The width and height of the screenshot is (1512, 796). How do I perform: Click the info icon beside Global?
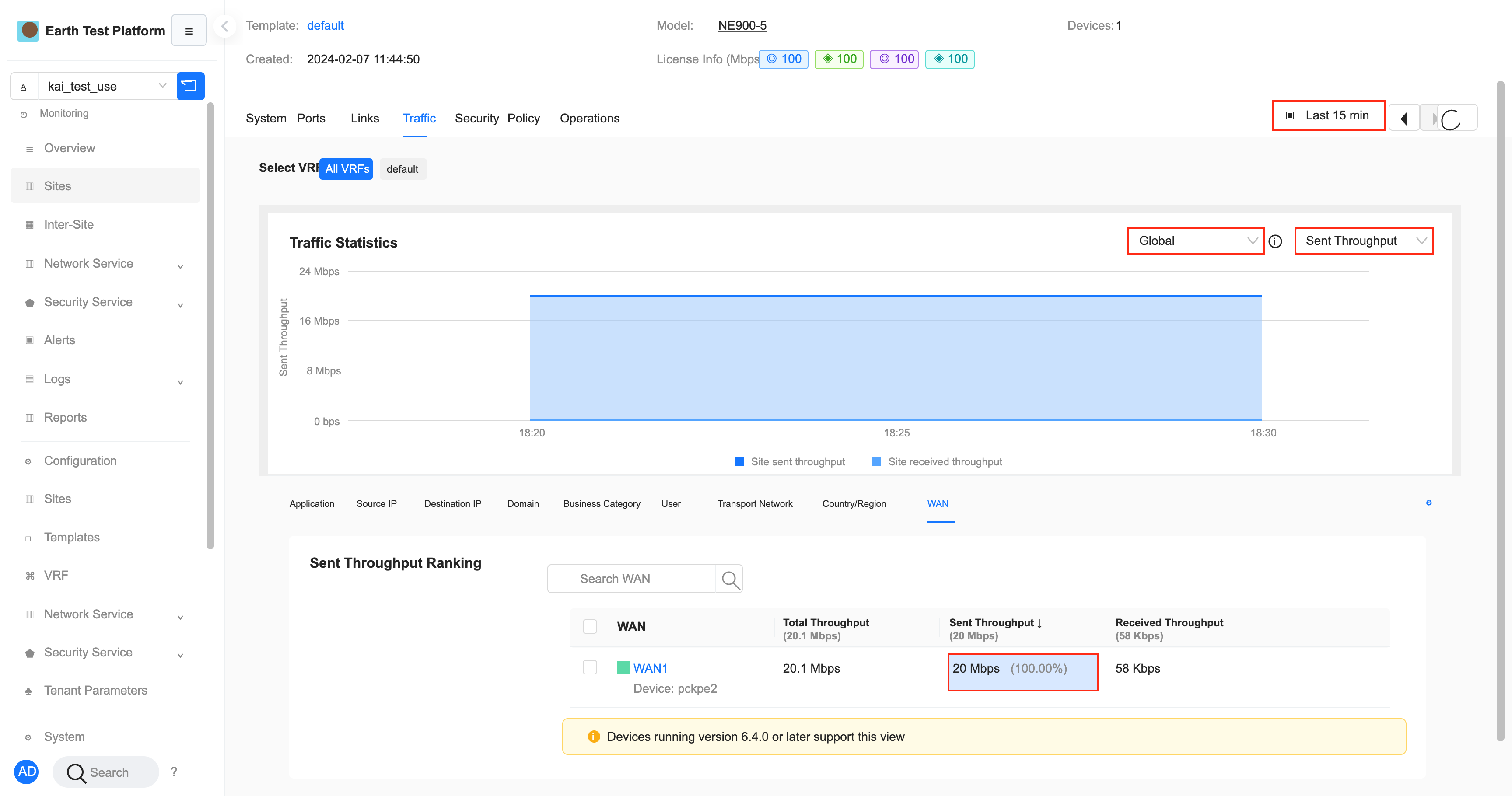[x=1275, y=242]
